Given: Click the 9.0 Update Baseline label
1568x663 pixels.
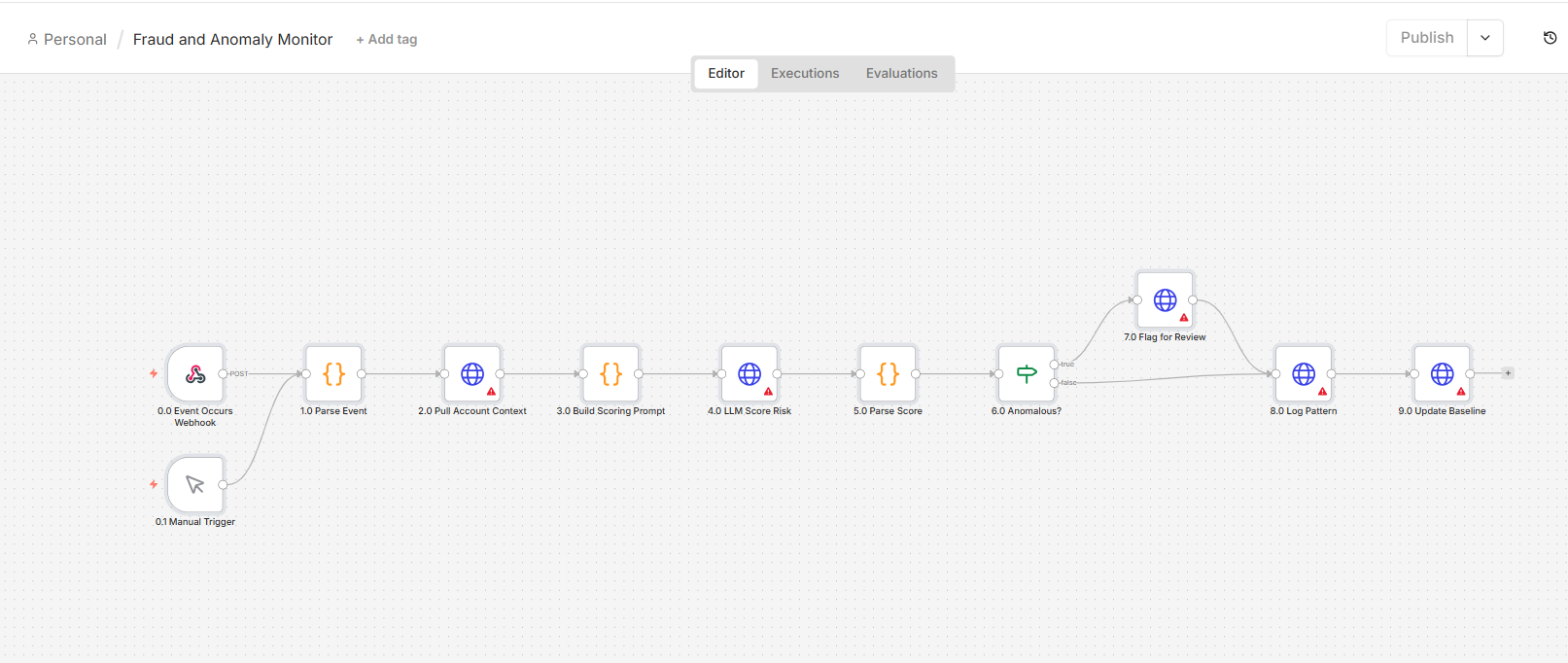Looking at the screenshot, I should 1443,411.
